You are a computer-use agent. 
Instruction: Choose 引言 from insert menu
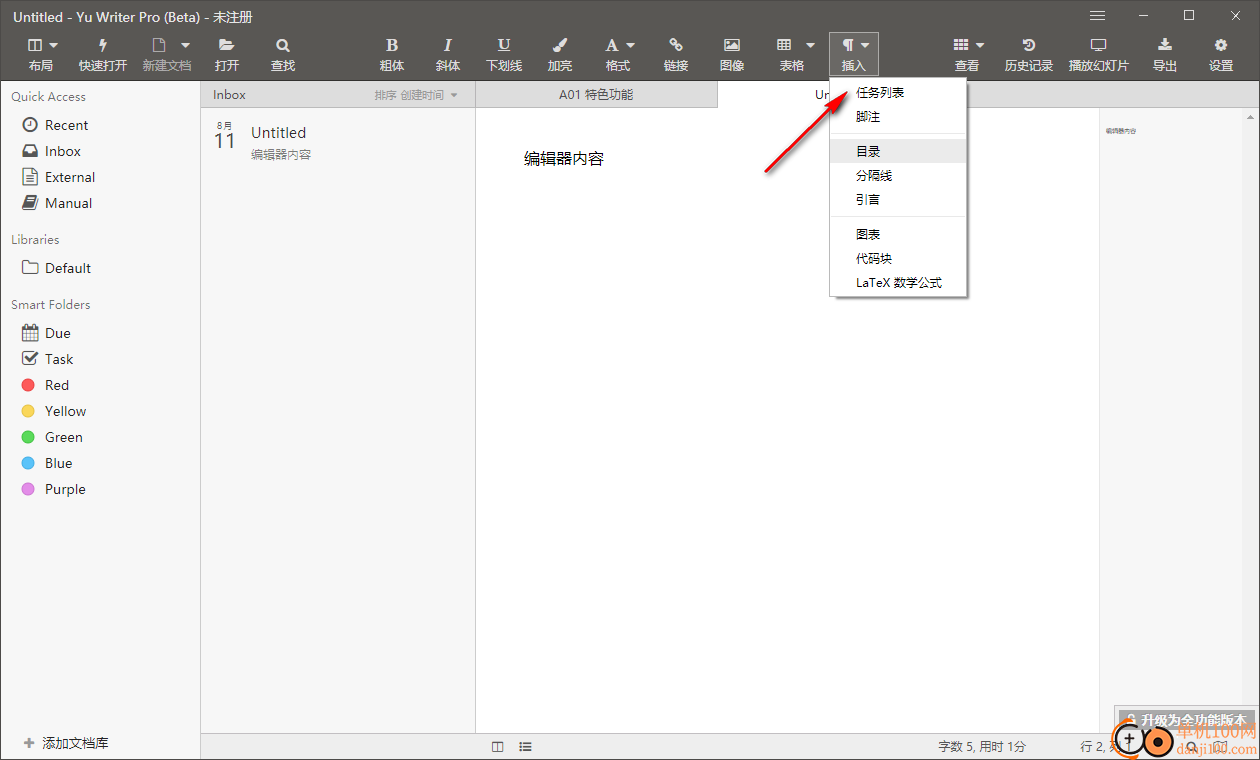898,199
